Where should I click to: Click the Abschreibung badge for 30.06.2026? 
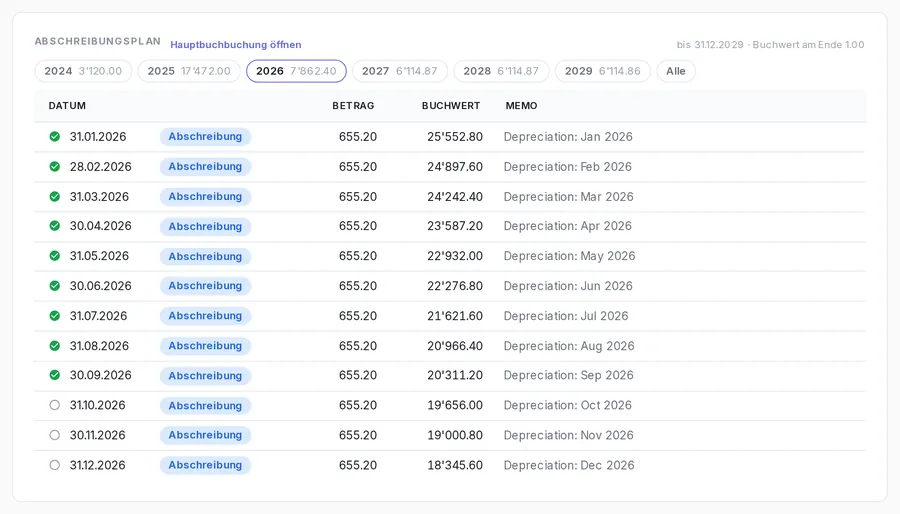tap(205, 286)
